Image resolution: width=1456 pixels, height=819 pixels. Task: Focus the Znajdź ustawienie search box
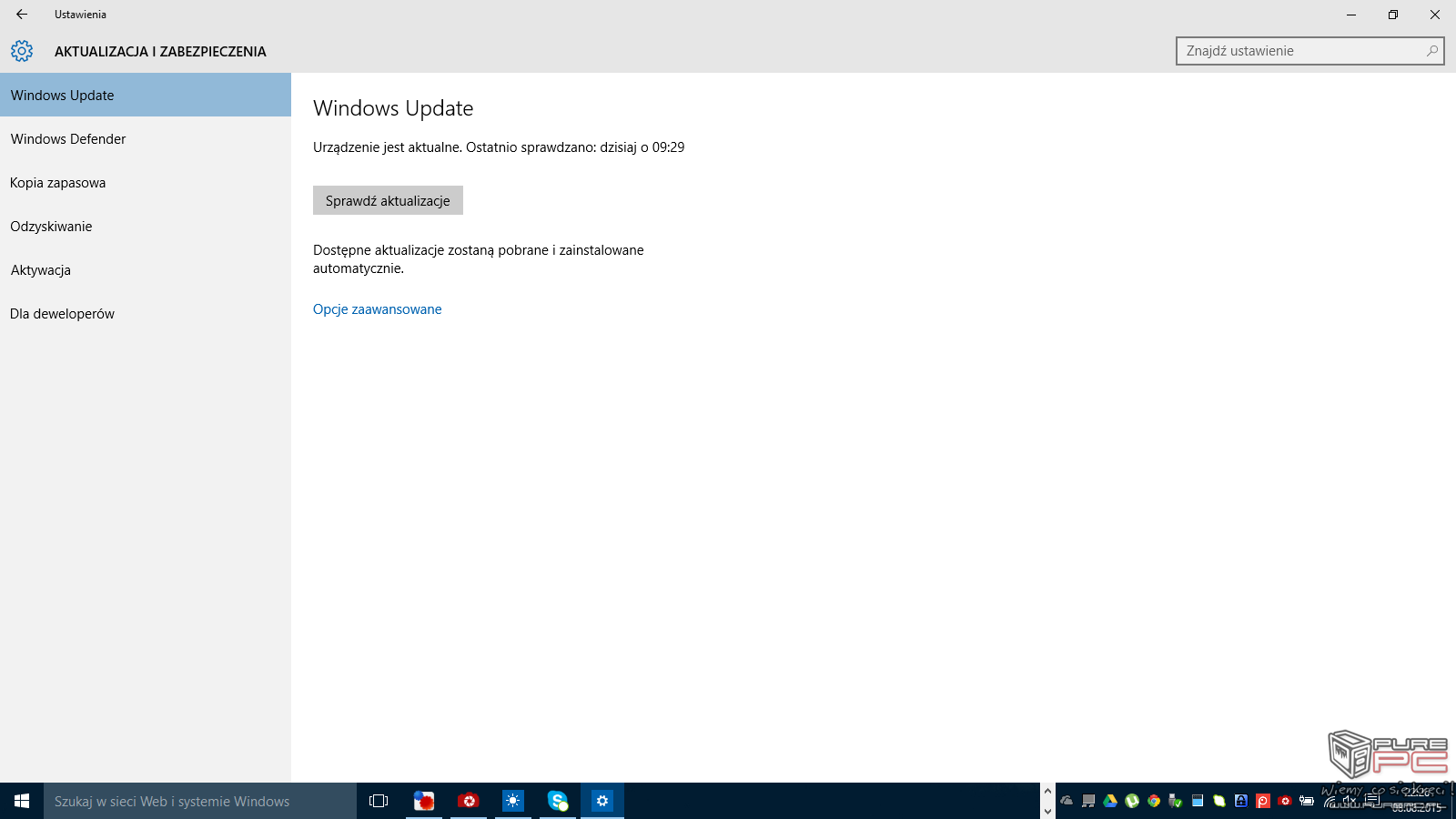[x=1309, y=51]
